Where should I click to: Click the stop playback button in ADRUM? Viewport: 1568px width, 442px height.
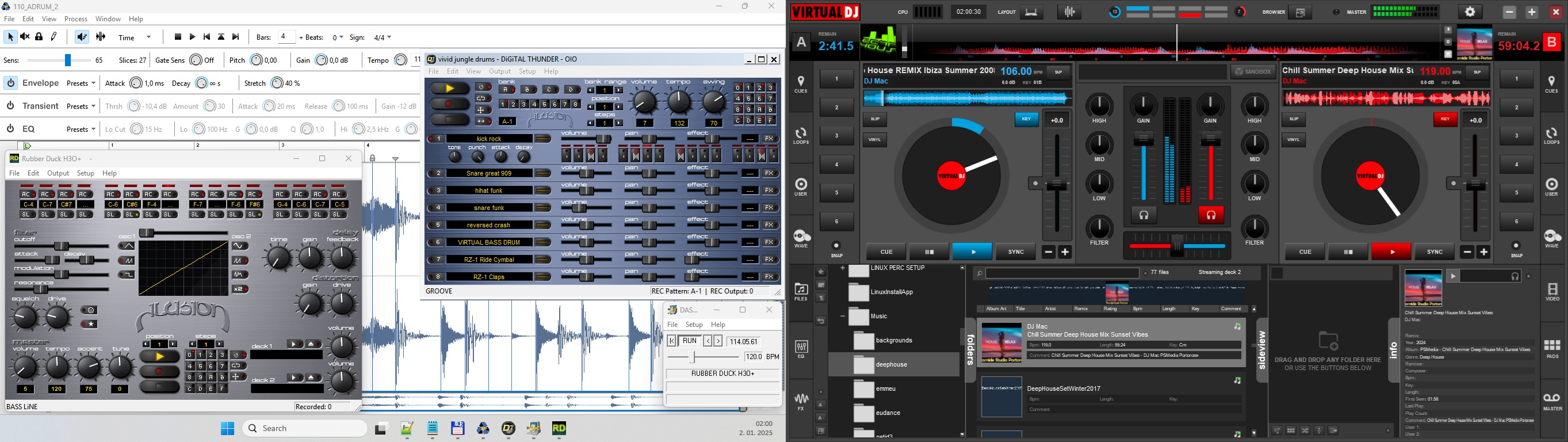click(178, 37)
